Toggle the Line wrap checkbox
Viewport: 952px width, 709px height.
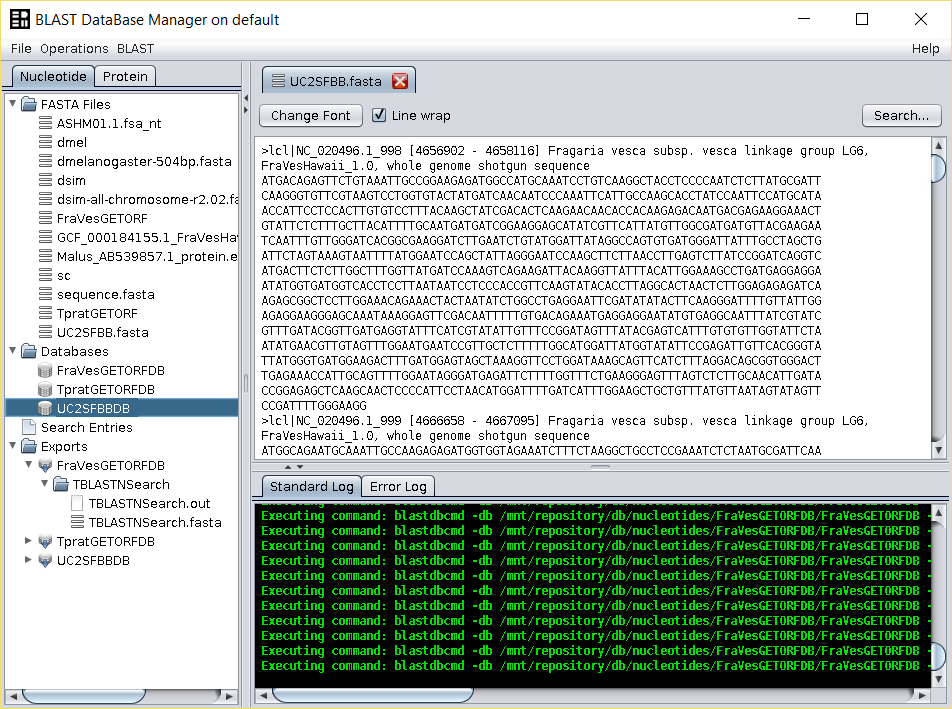tap(379, 116)
